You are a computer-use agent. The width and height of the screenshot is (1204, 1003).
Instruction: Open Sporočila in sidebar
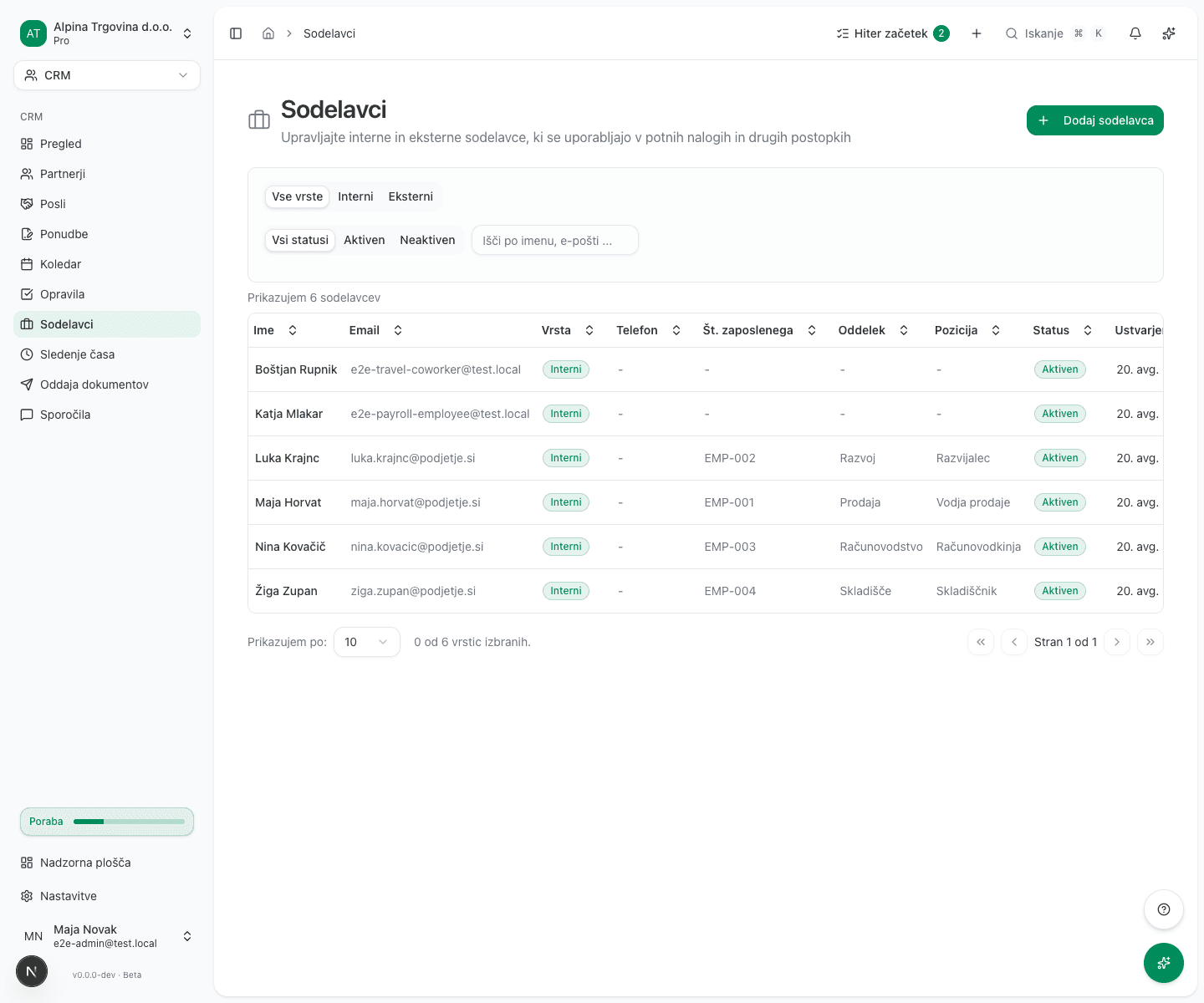[107, 415]
